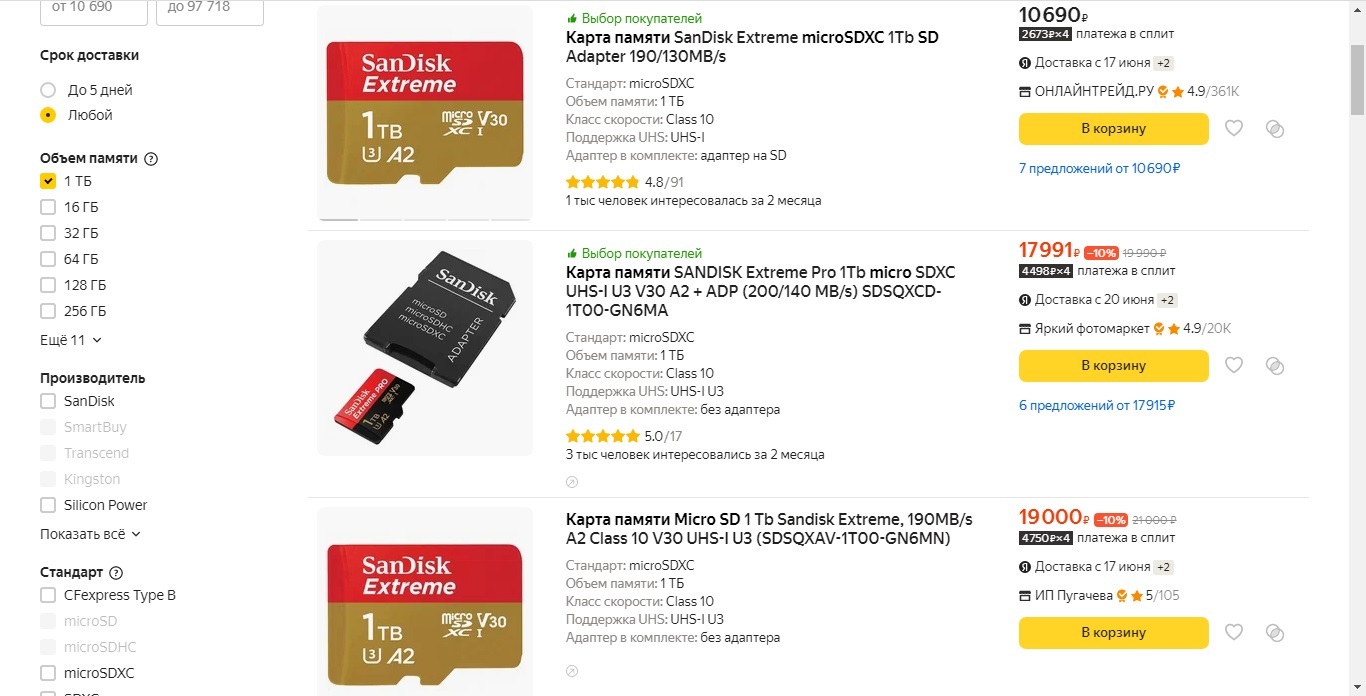Favorite the SanDisk Extreme Pro card (heart)
The image size is (1366, 696).
coord(1234,365)
